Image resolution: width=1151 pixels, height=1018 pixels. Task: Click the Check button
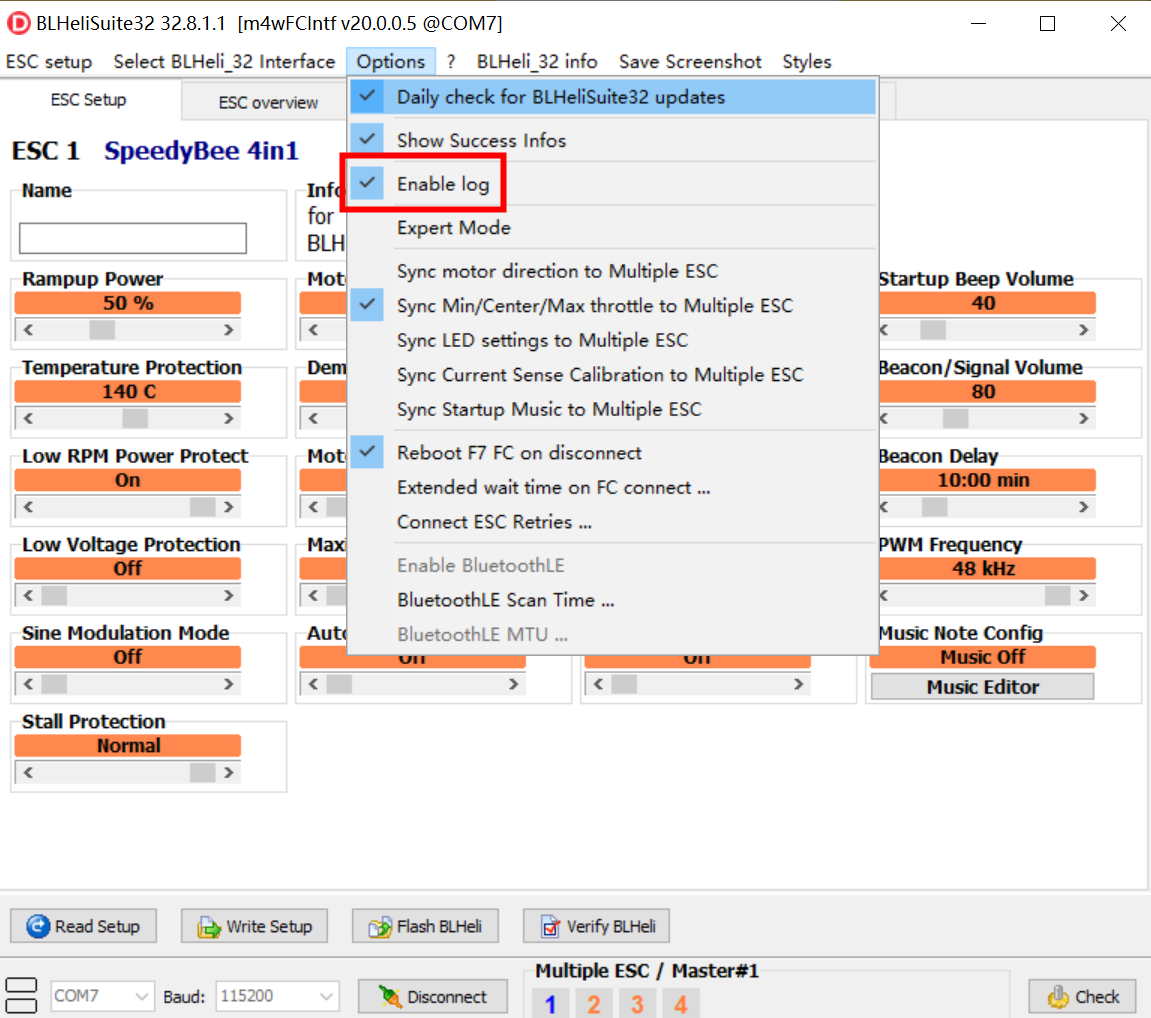tap(1082, 997)
